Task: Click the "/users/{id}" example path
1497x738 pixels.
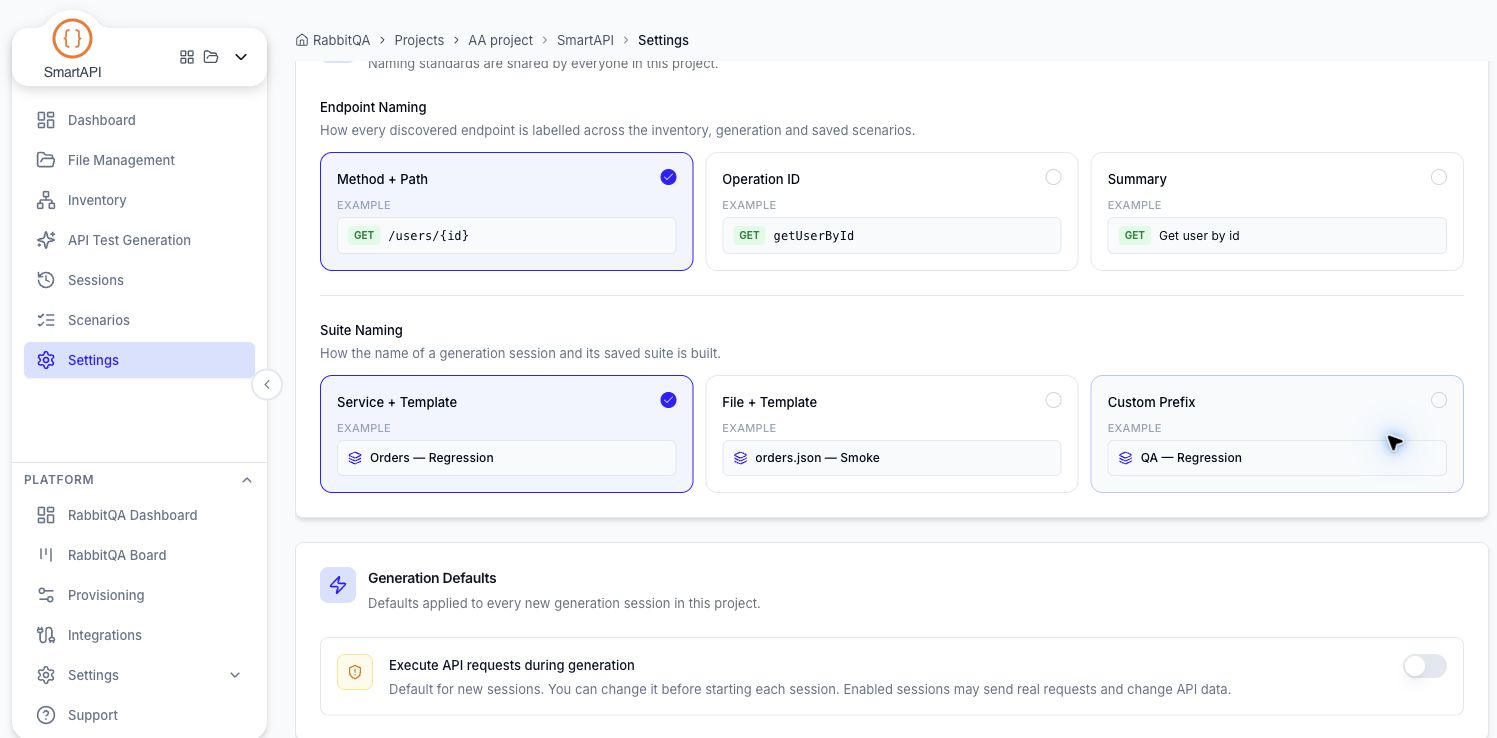Action: [x=428, y=236]
